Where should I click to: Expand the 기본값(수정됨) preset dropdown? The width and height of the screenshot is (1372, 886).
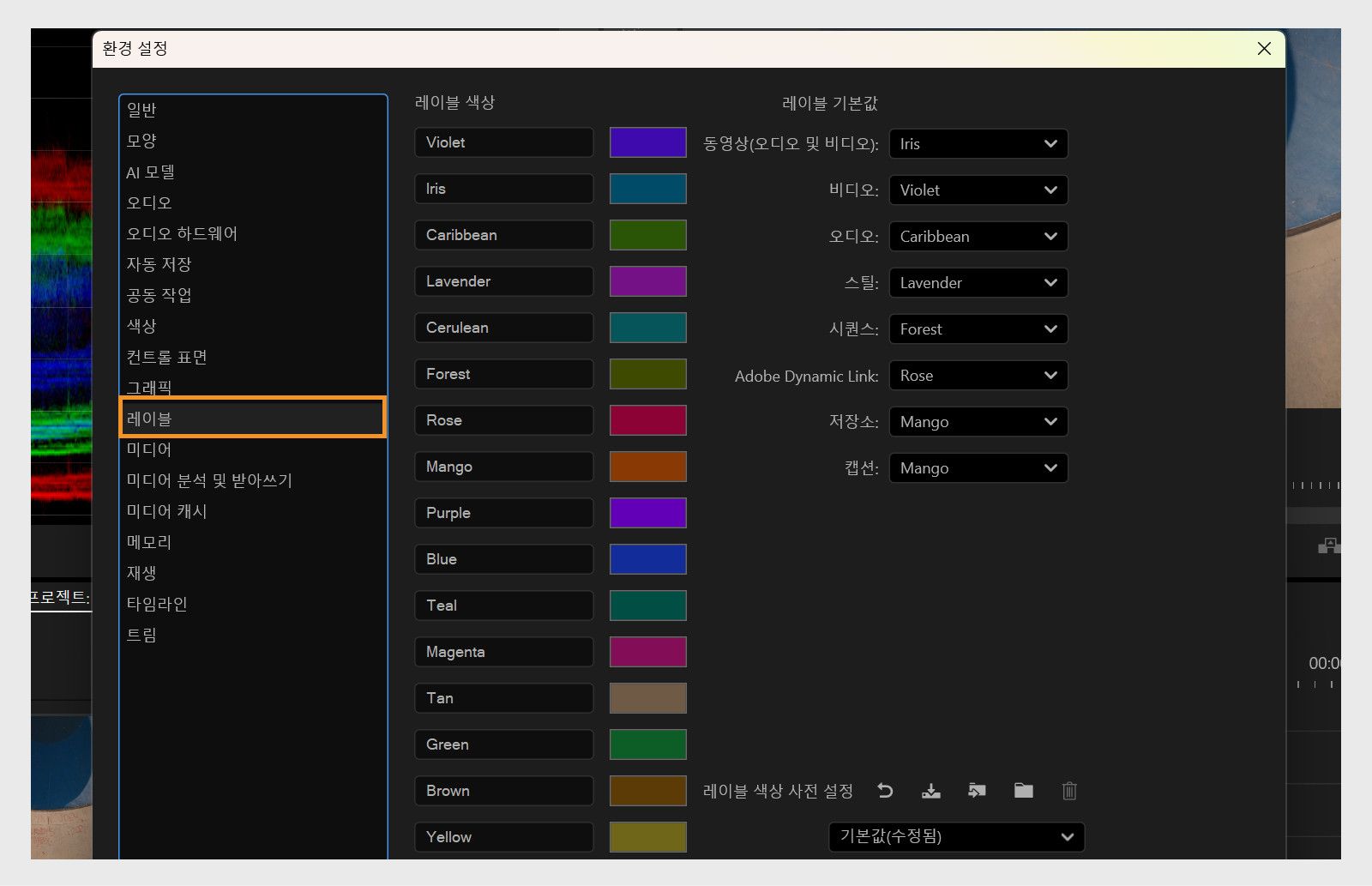pyautogui.click(x=955, y=837)
